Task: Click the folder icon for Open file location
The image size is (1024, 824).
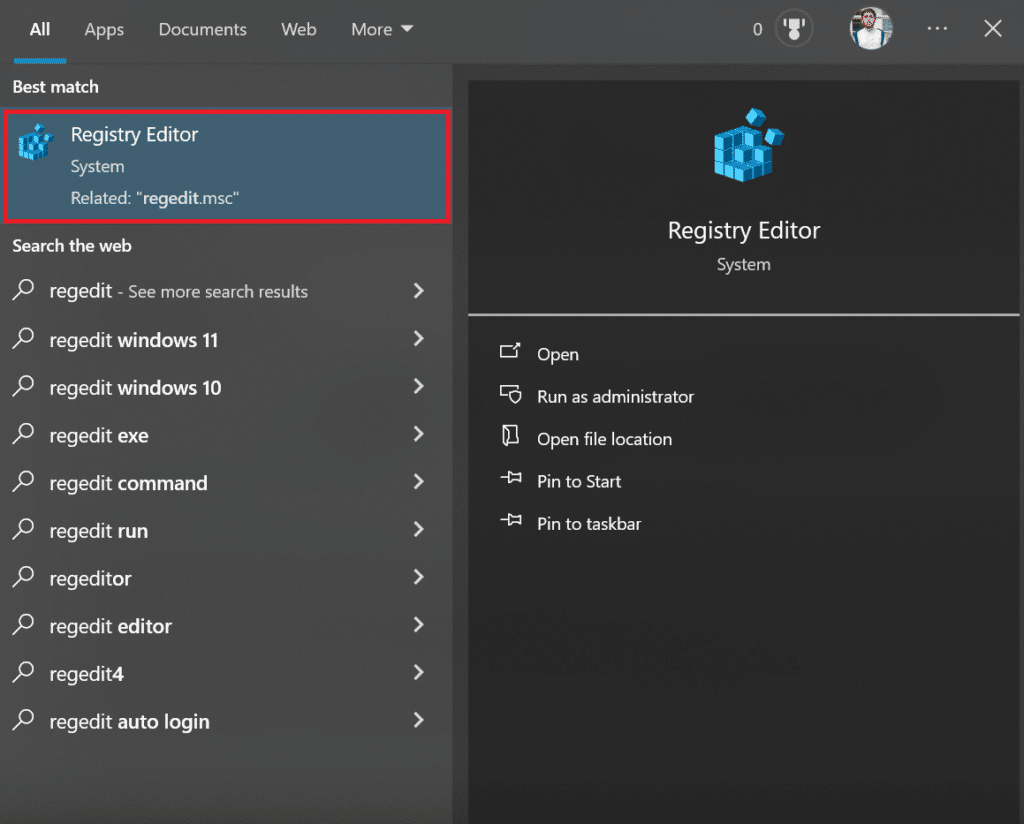Action: pos(510,438)
